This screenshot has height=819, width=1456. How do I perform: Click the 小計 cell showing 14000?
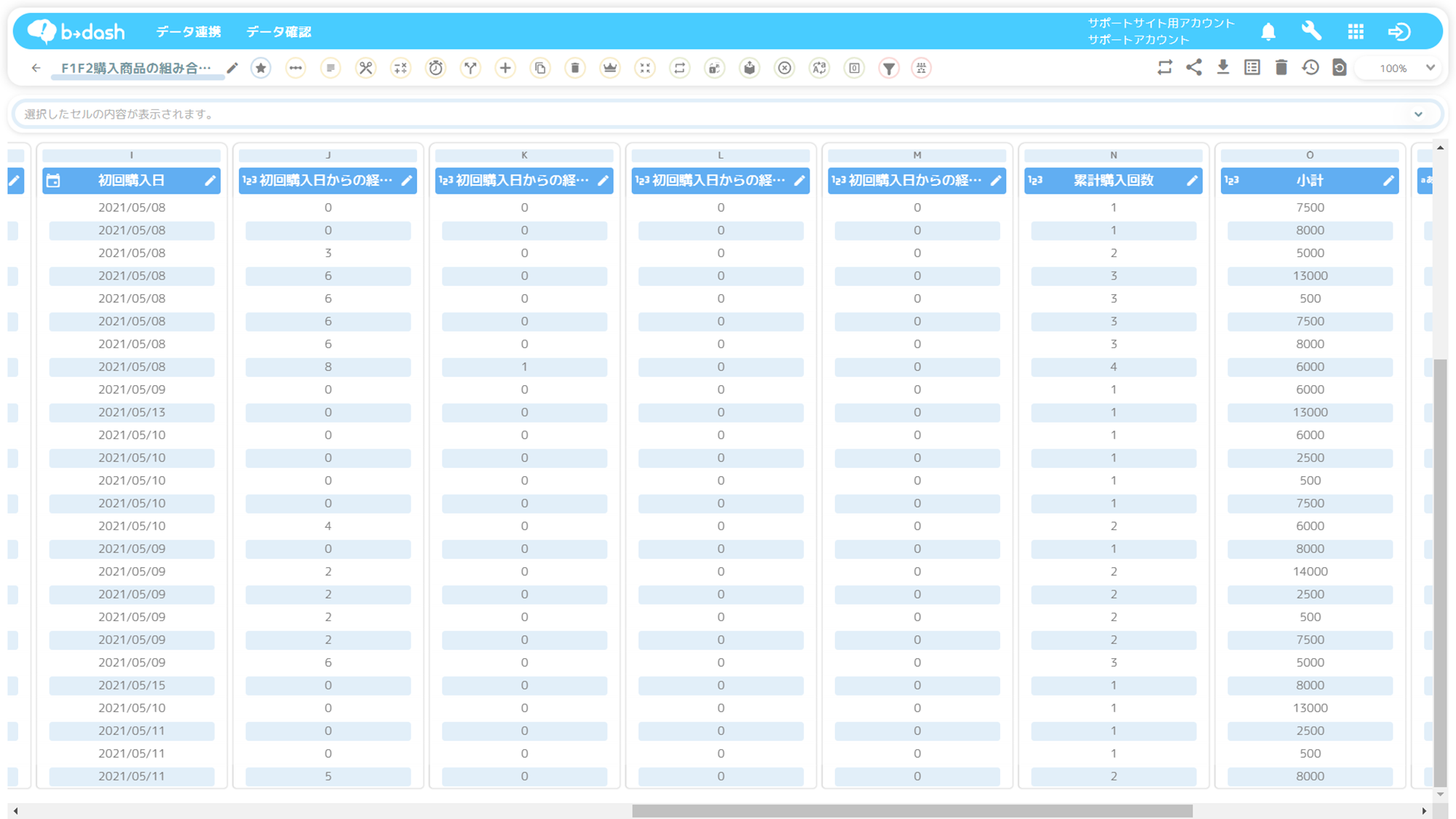tap(1310, 571)
